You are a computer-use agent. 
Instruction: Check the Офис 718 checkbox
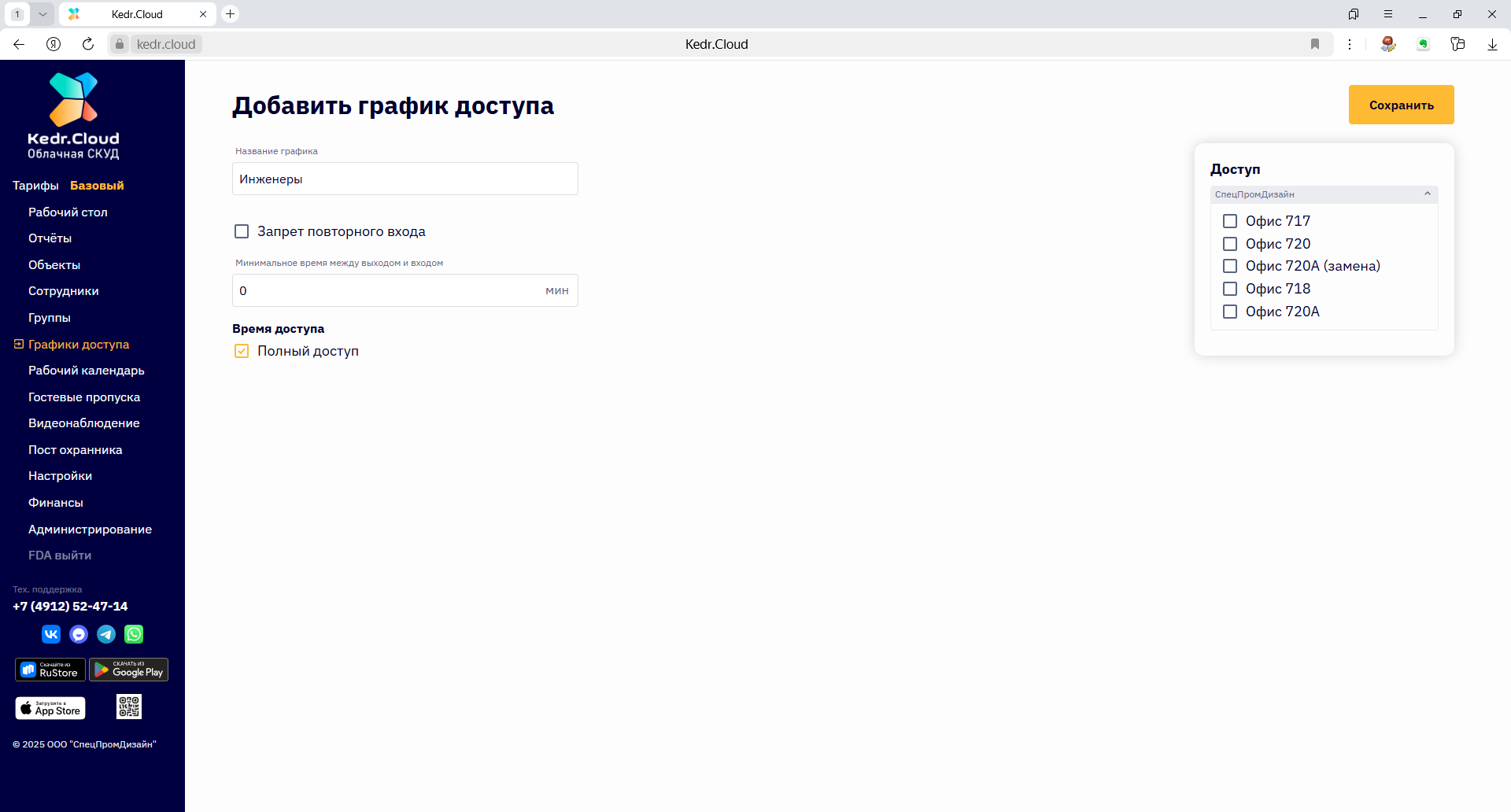point(1230,289)
